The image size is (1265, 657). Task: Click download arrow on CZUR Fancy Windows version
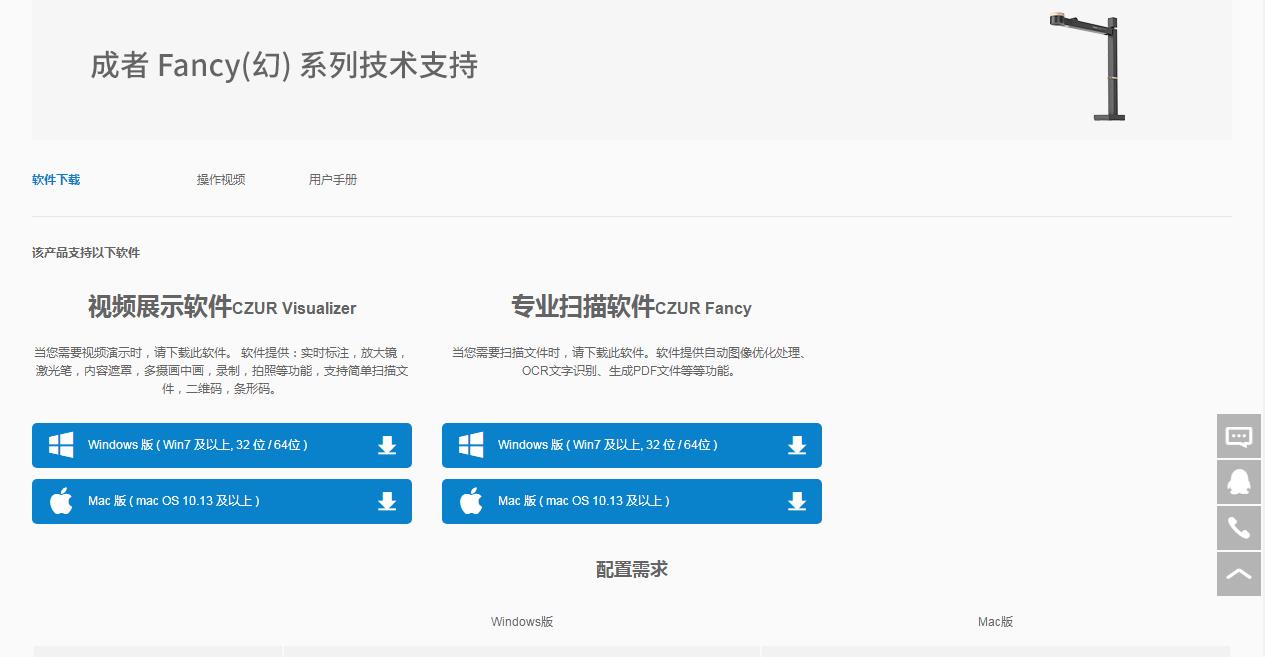click(x=797, y=445)
